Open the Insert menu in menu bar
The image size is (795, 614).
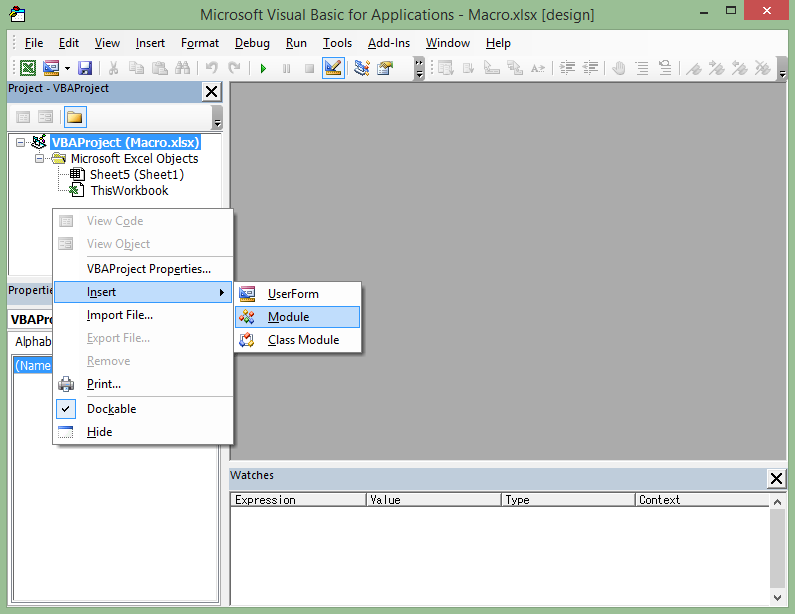point(150,43)
